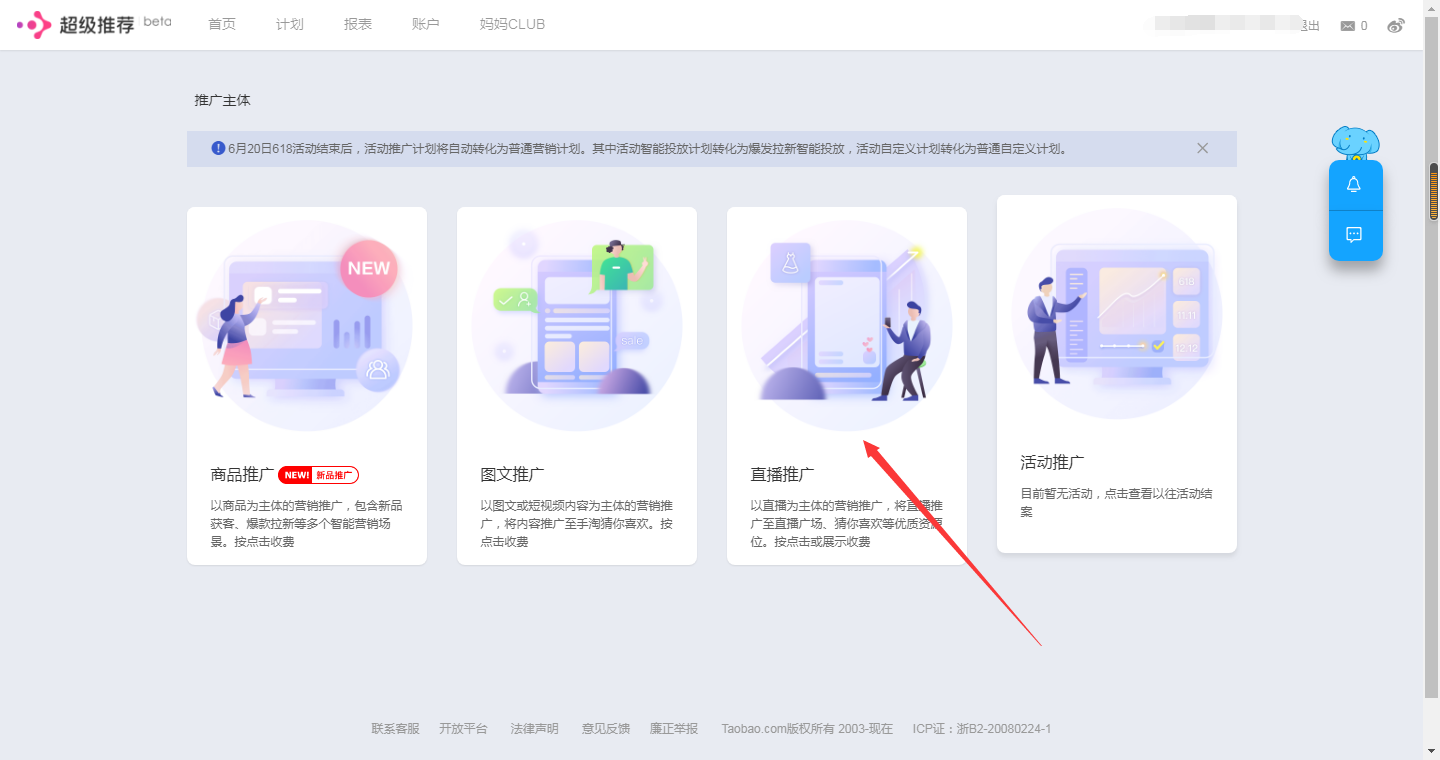Open the Weibo icon in header
The width and height of the screenshot is (1440, 760).
coord(1396,25)
